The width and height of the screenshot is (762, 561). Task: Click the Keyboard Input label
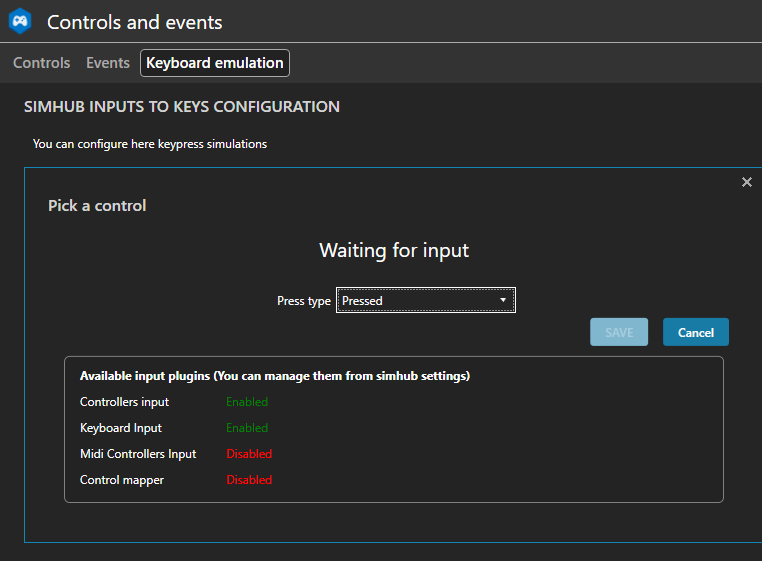click(121, 428)
